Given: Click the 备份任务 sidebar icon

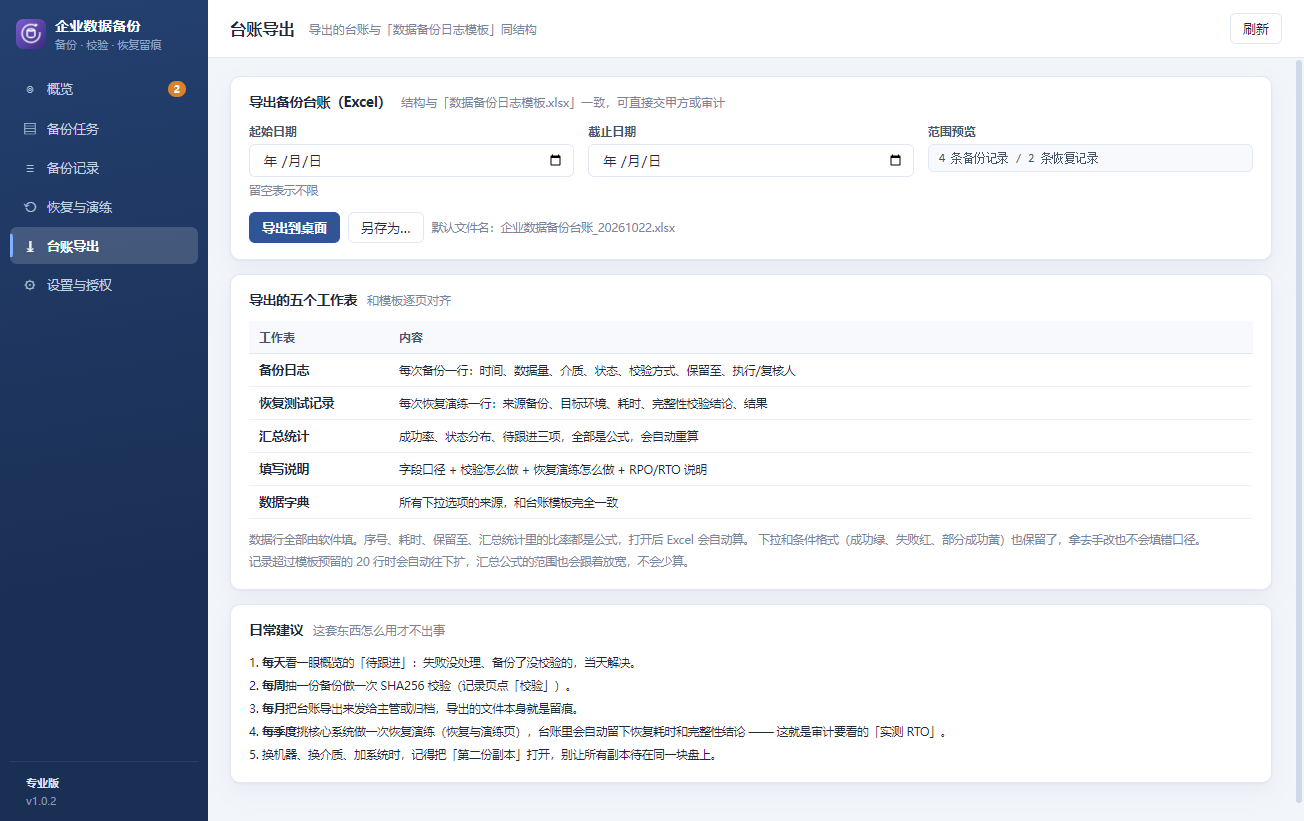Looking at the screenshot, I should click(30, 129).
